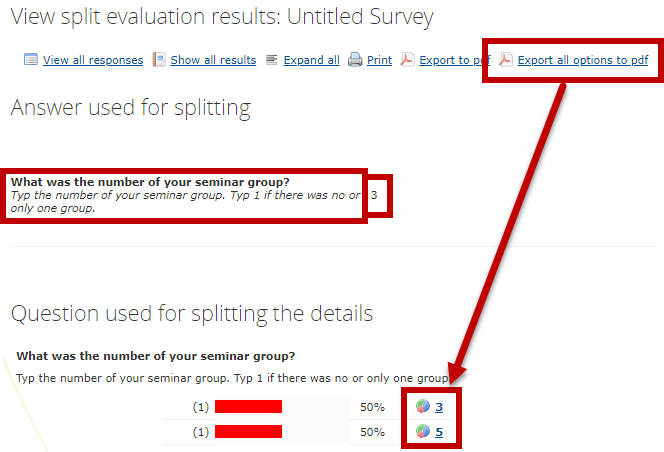The width and height of the screenshot is (664, 452).
Task: Open the Show all results link
Action: point(213,60)
